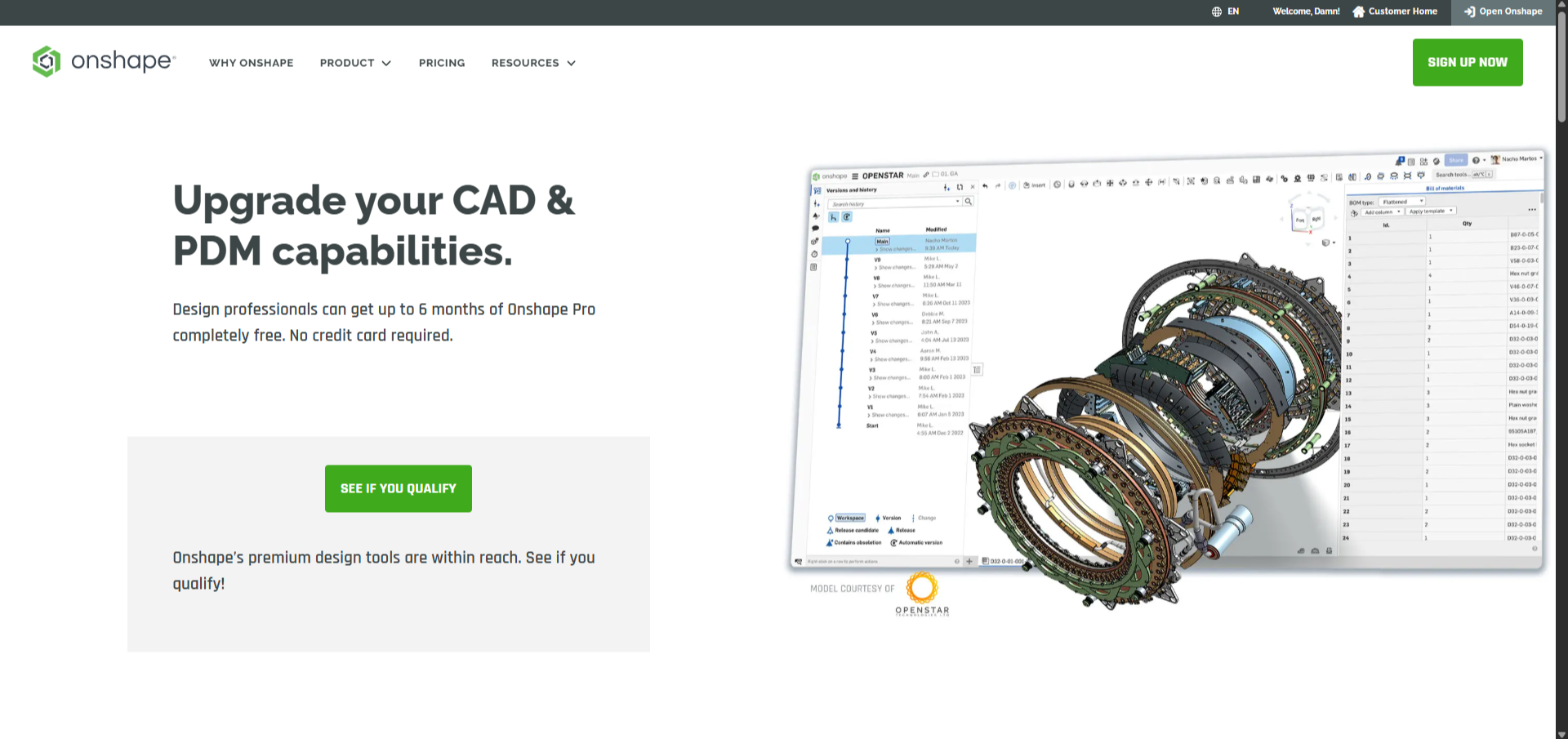Viewport: 1568px width, 739px height.
Task: Click See If You Qualify button
Action: point(399,488)
